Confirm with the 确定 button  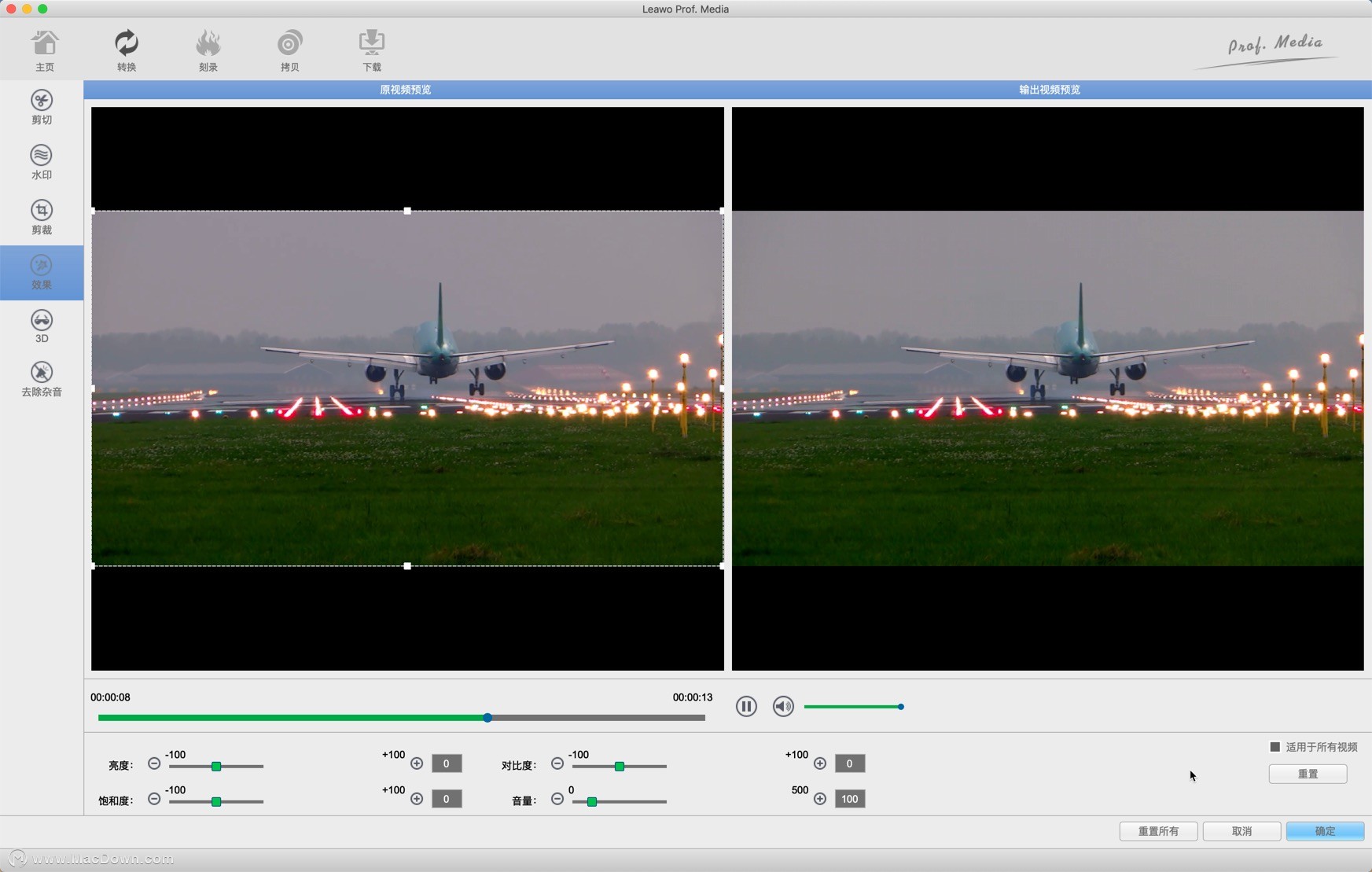pos(1325,831)
